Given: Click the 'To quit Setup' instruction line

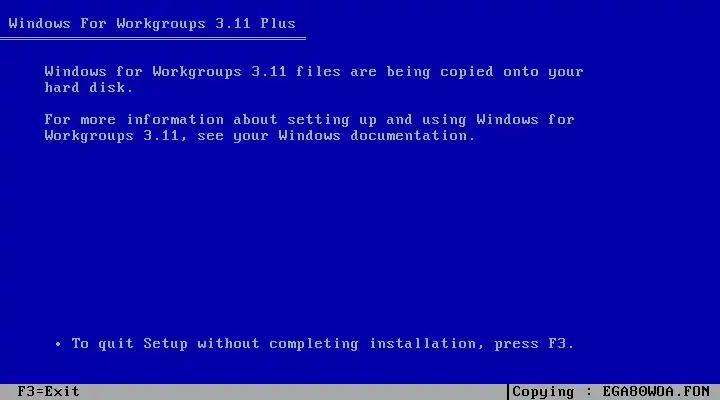Looking at the screenshot, I should [323, 344].
